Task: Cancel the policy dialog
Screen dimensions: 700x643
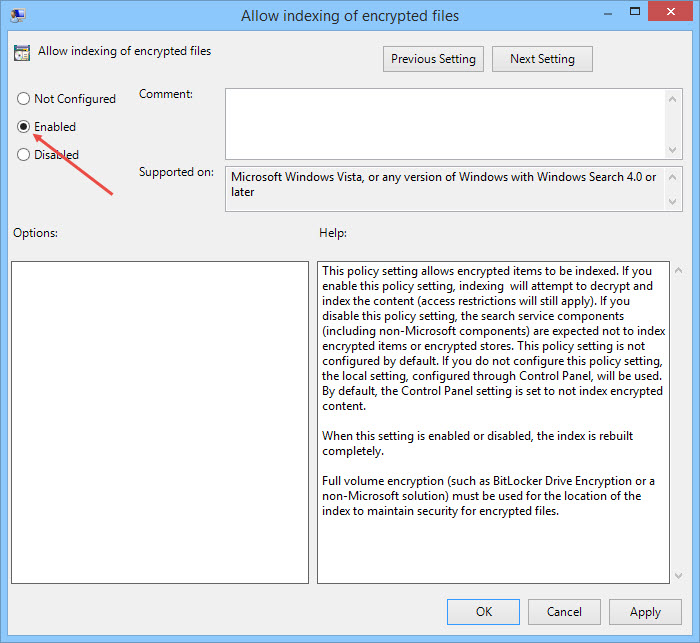Action: click(564, 612)
